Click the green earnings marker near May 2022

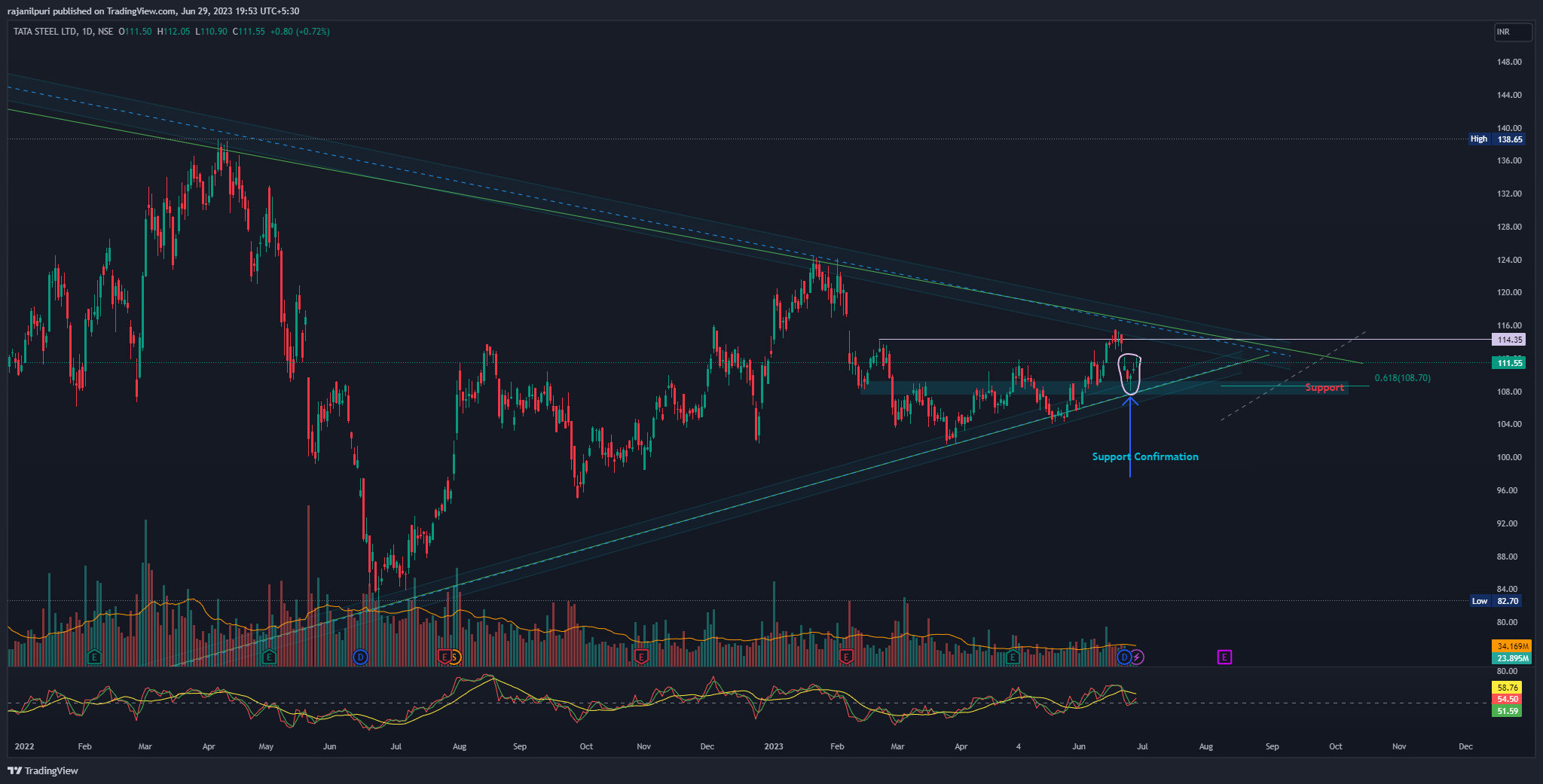click(269, 657)
